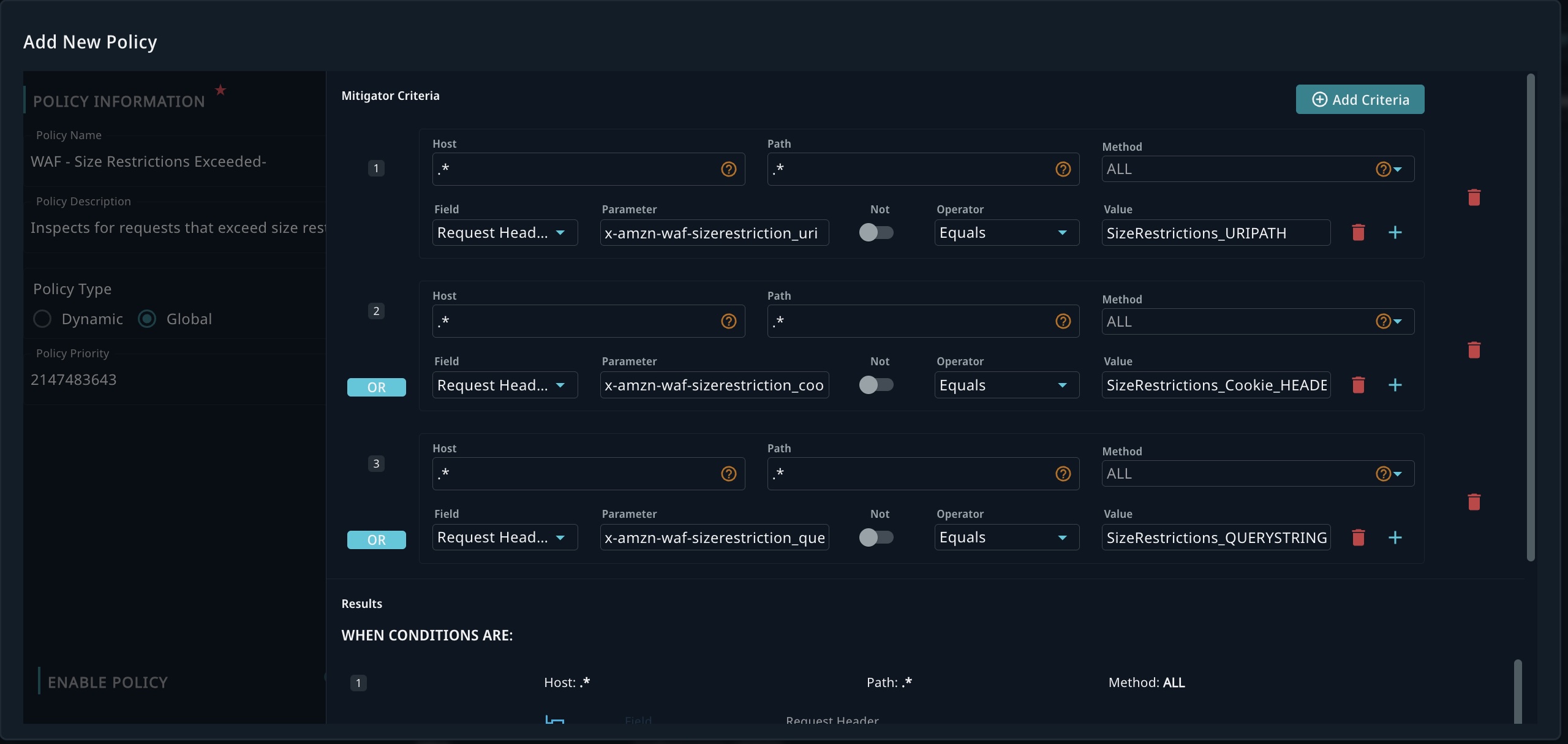The width and height of the screenshot is (1568, 744).
Task: Toggle the Not switch in criteria 1
Action: 876,233
